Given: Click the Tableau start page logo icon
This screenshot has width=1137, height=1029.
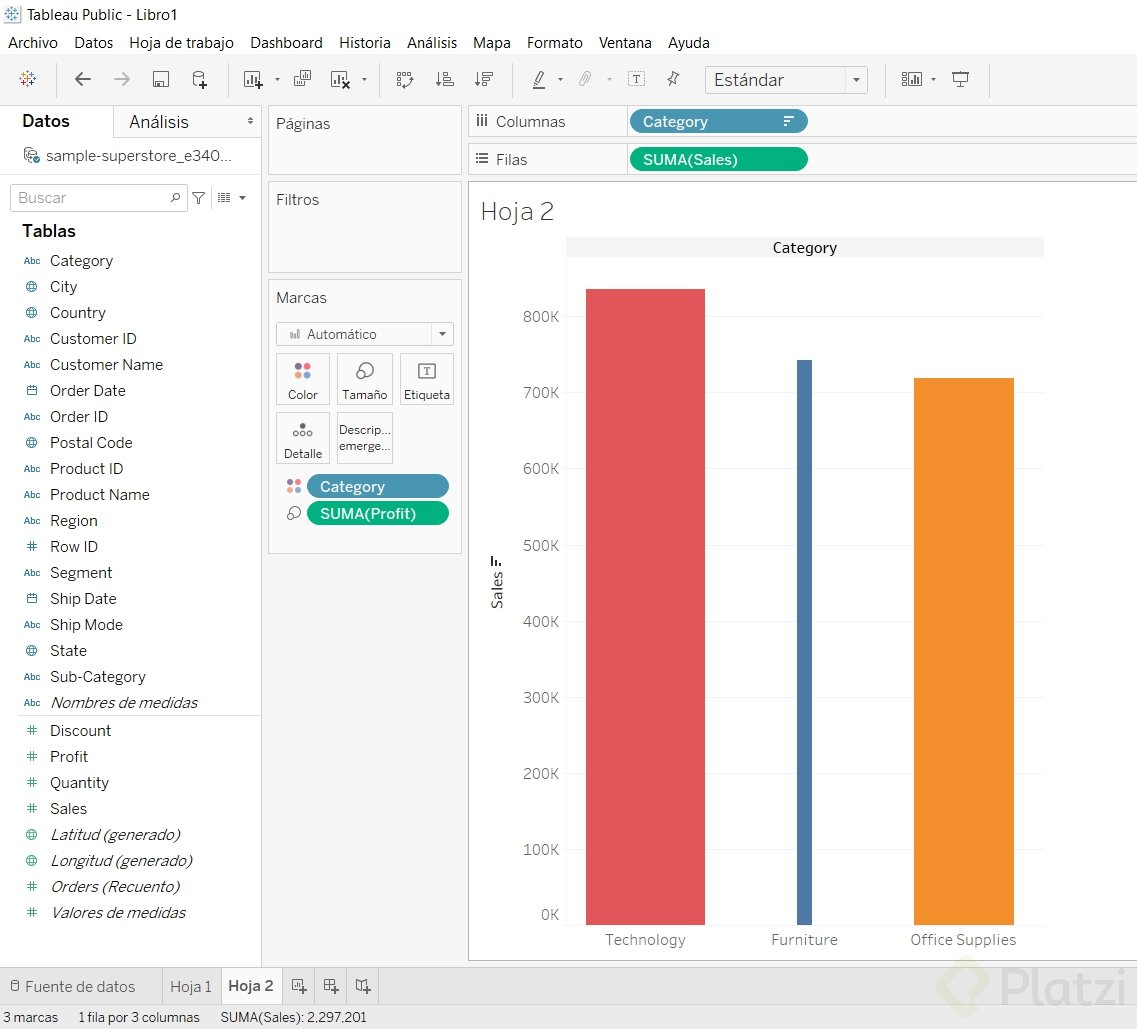Looking at the screenshot, I should (28, 79).
